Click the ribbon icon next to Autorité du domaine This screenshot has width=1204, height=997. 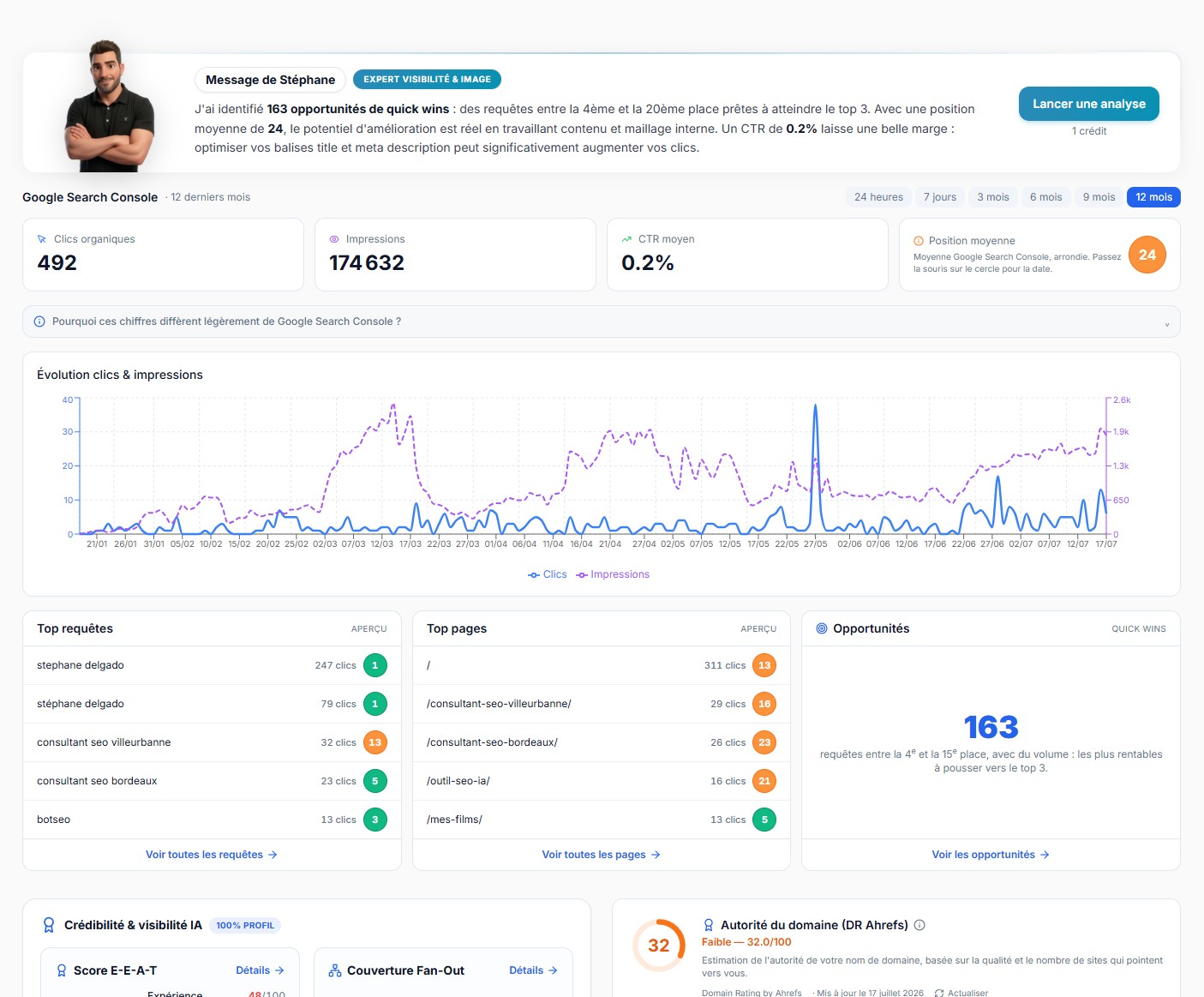pos(709,925)
